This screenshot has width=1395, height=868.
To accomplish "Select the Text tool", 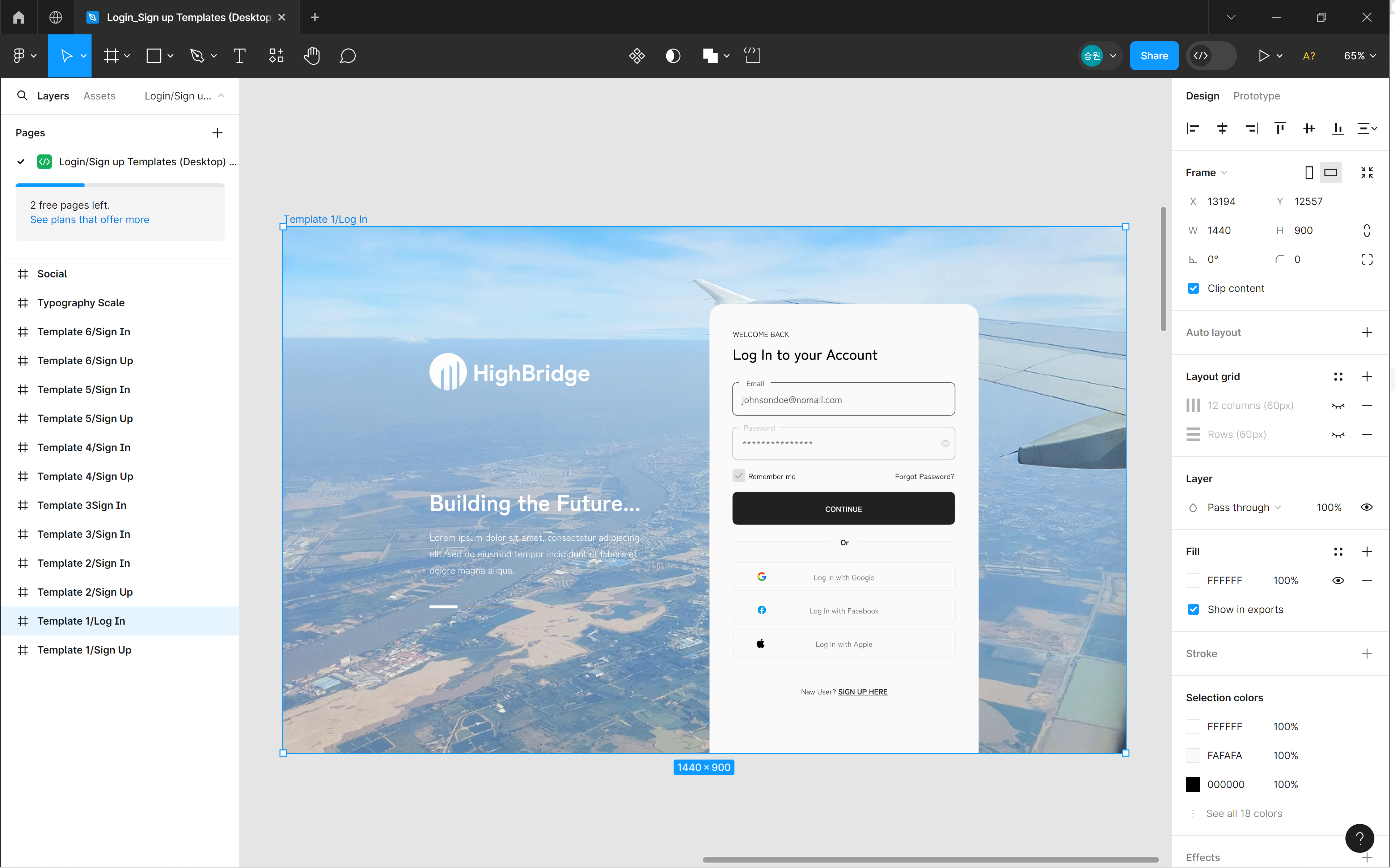I will 240,56.
